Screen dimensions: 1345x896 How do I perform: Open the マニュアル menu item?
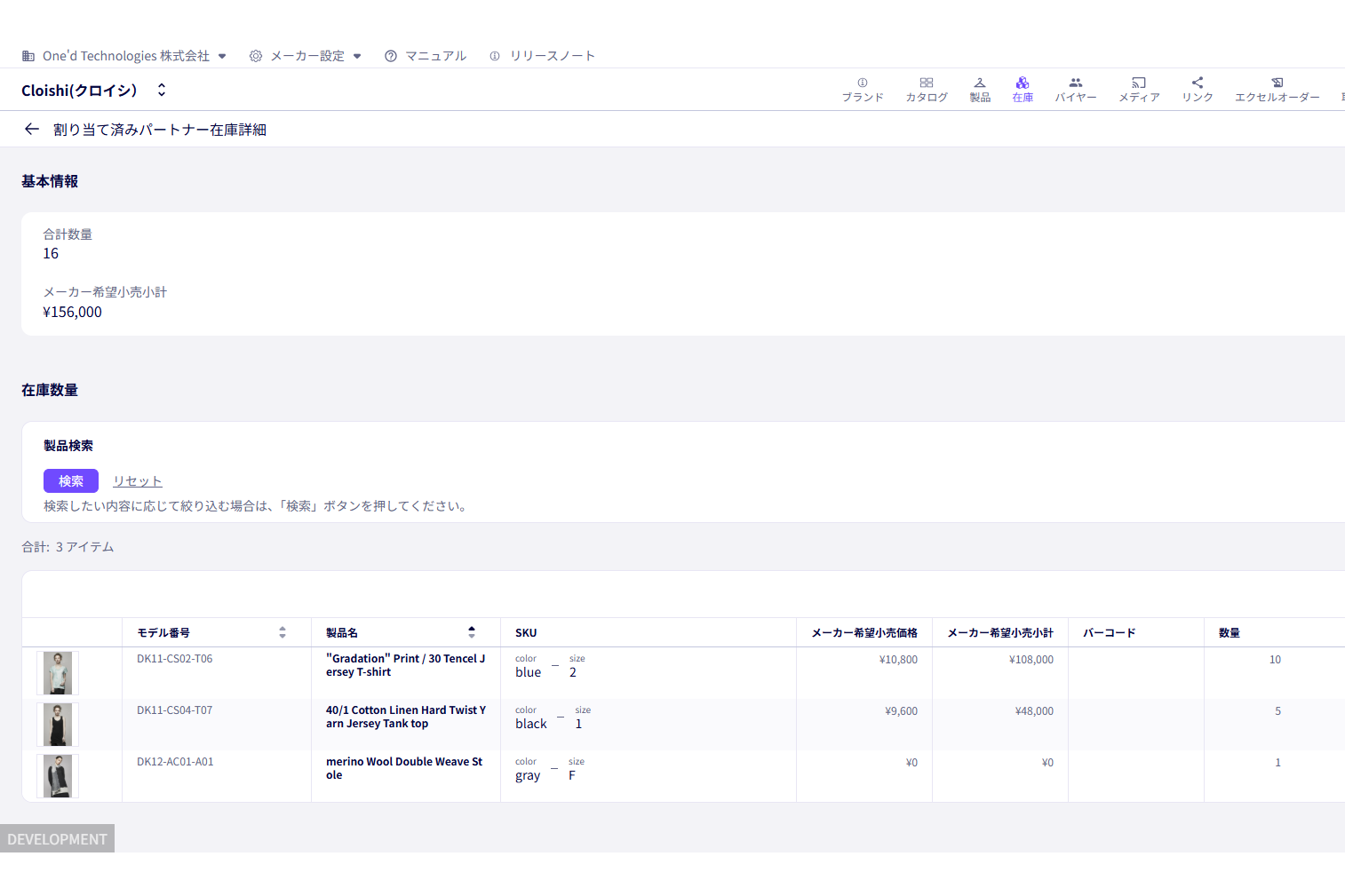426,56
